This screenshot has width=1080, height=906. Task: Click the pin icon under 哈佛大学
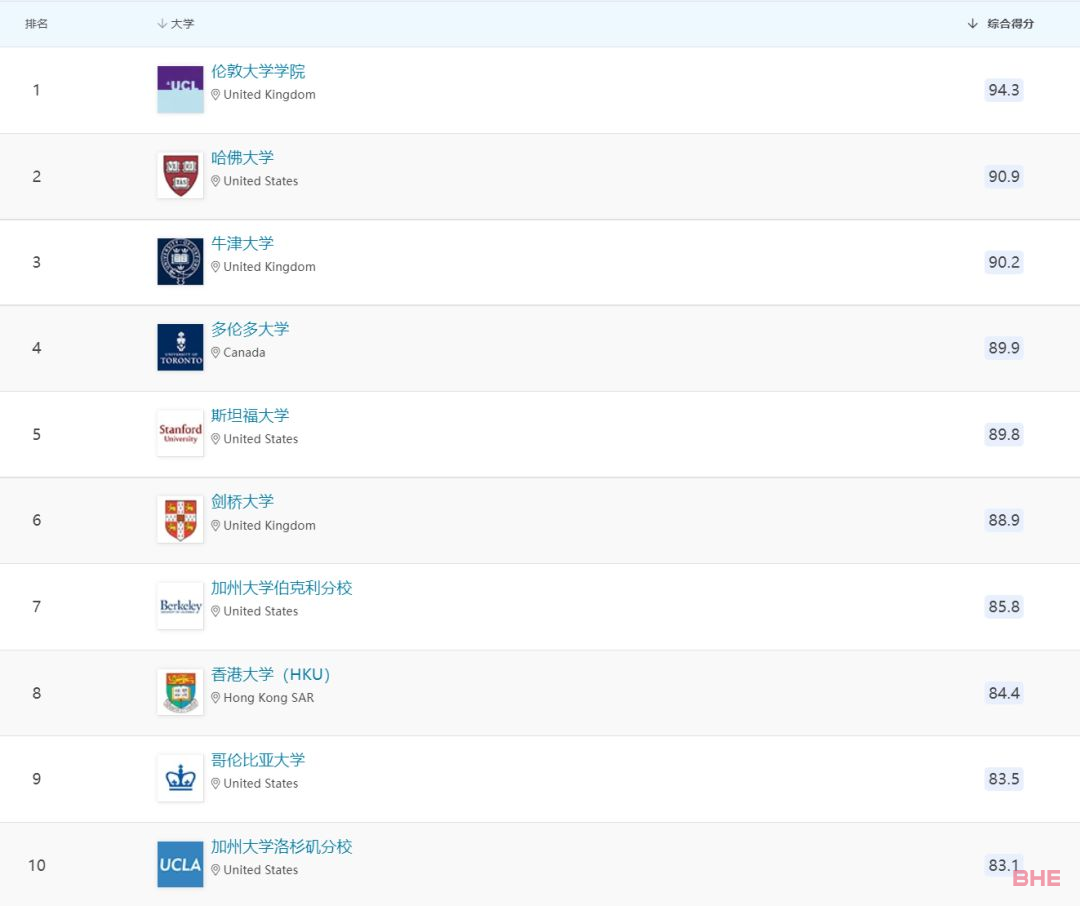pos(216,181)
